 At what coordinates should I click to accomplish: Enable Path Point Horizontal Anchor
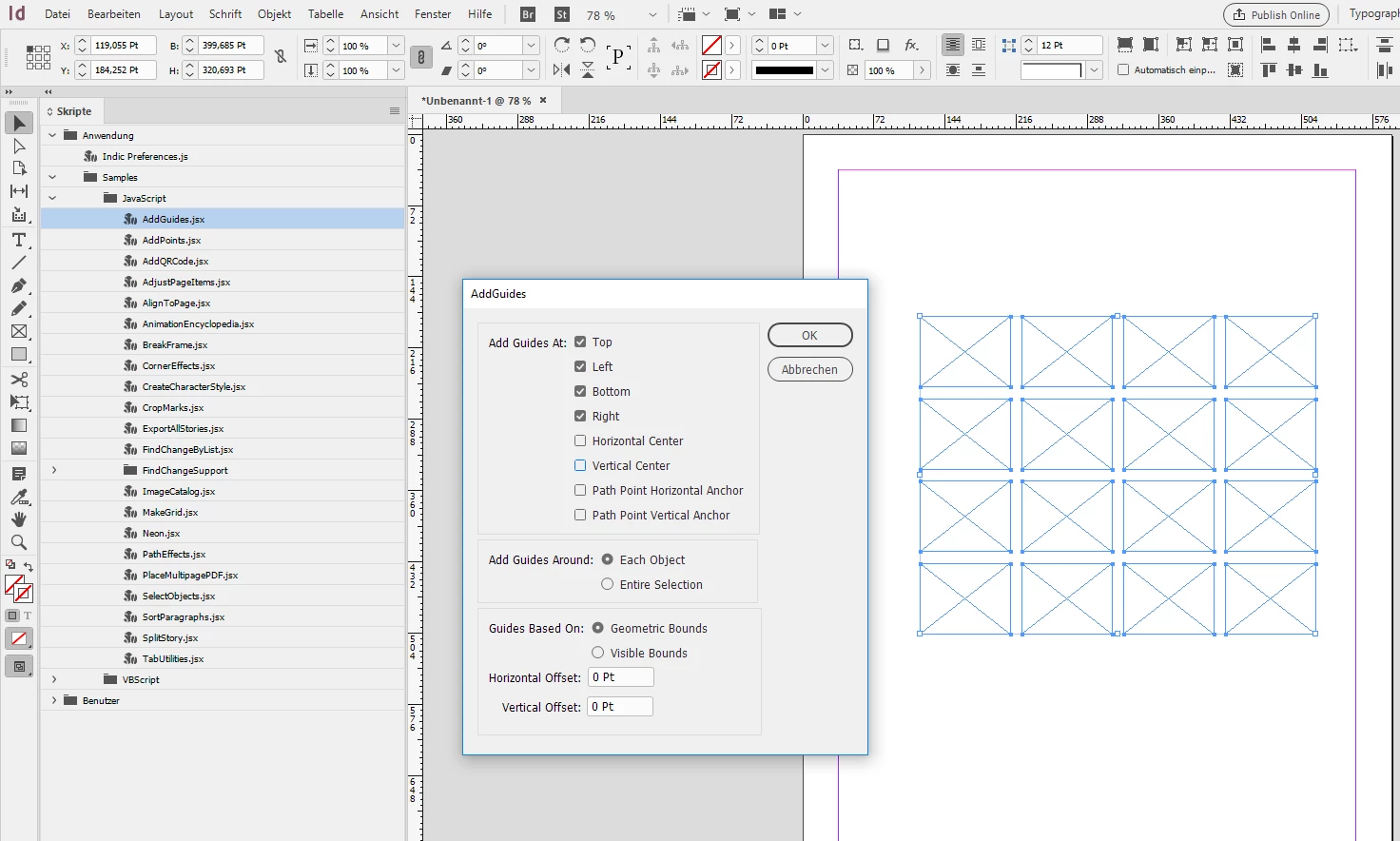(580, 490)
